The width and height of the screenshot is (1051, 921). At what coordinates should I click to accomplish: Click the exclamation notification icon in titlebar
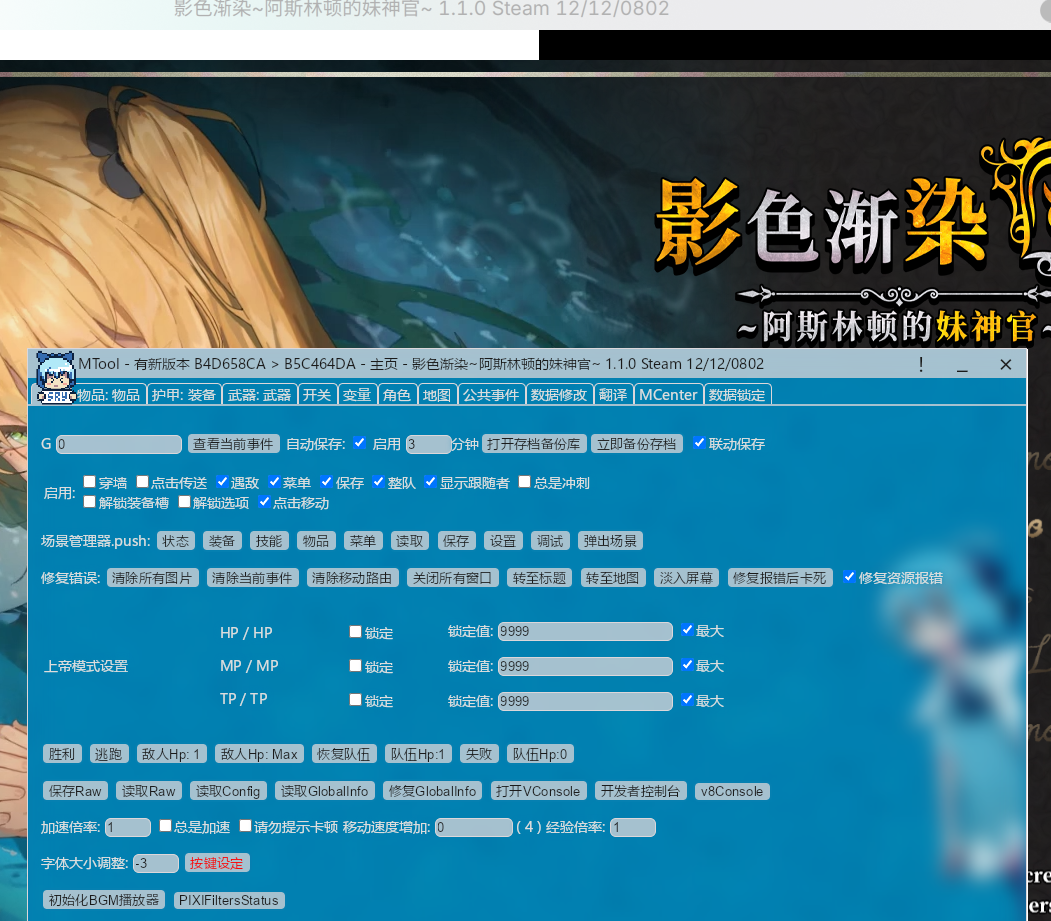coord(921,365)
